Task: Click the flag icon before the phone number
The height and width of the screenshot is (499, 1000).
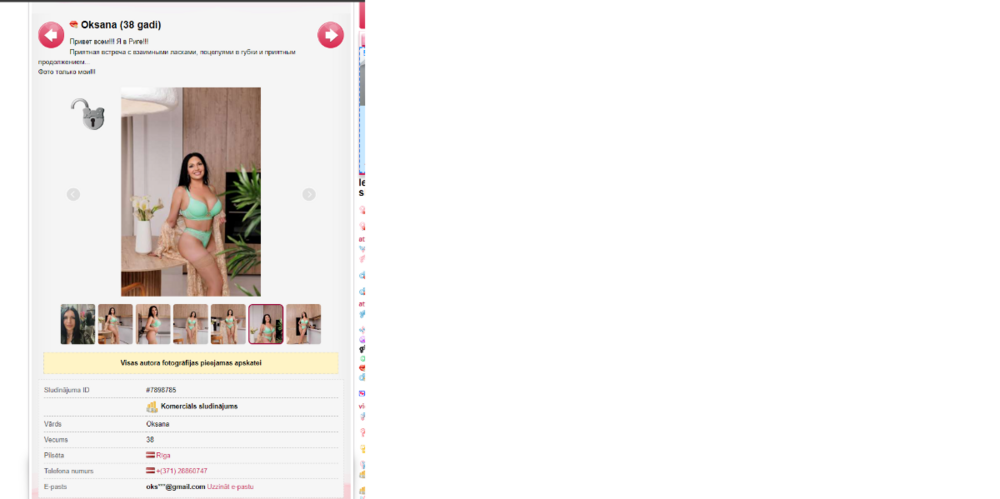Action: [150, 471]
